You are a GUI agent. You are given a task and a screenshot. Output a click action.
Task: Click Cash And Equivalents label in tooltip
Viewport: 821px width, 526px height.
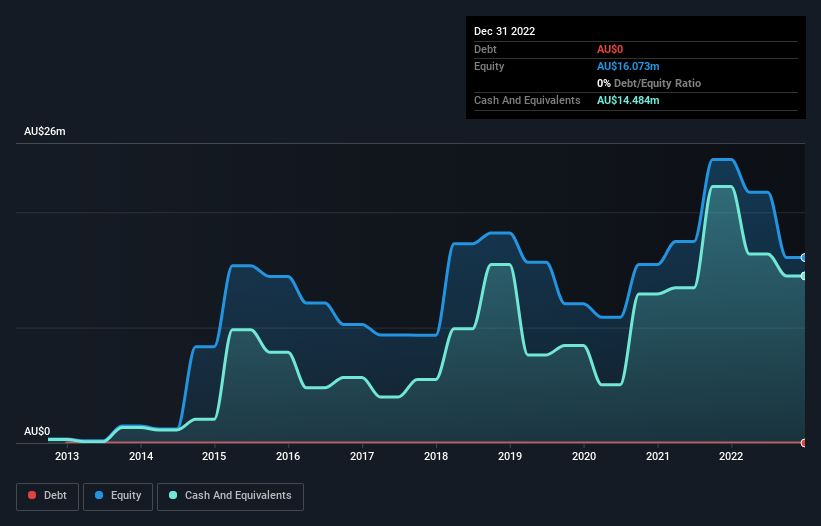click(527, 100)
